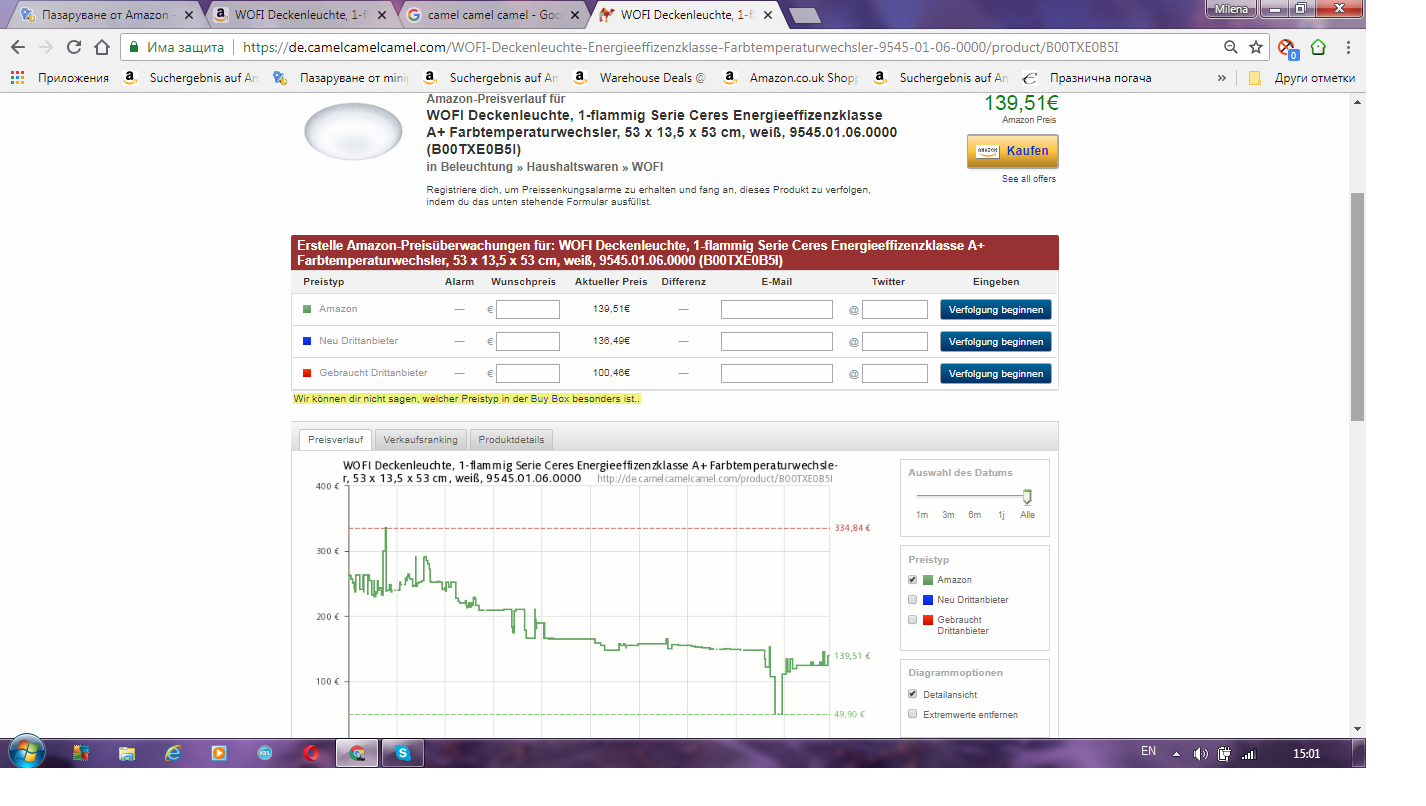Open the Apps grid icon in bookmarks bar
The height and width of the screenshot is (806, 1426).
[18, 78]
